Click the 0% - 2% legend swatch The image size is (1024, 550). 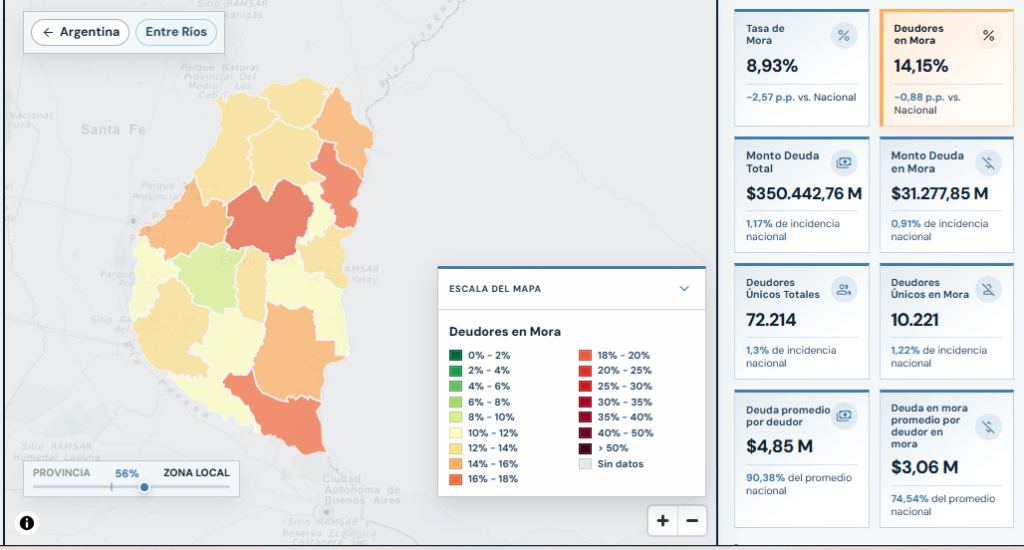click(x=455, y=355)
